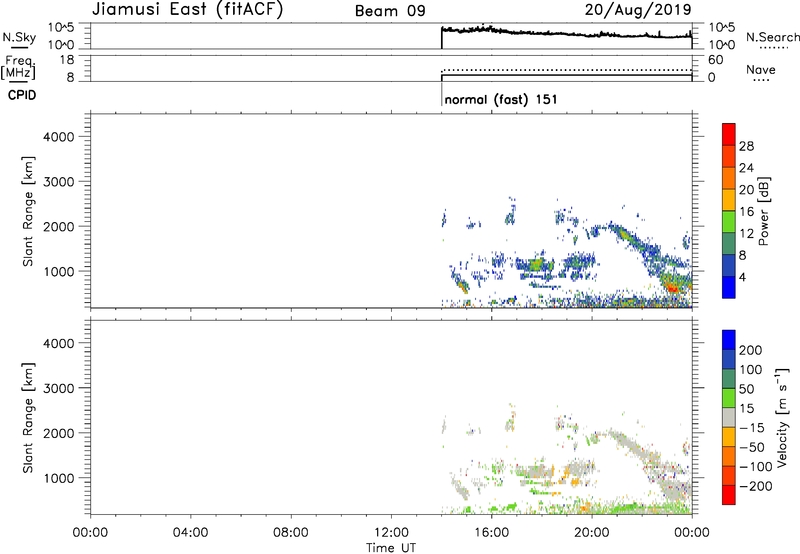Pick the red top segment of Power colorbar
Screen dimensions: 800x554
tap(729, 134)
